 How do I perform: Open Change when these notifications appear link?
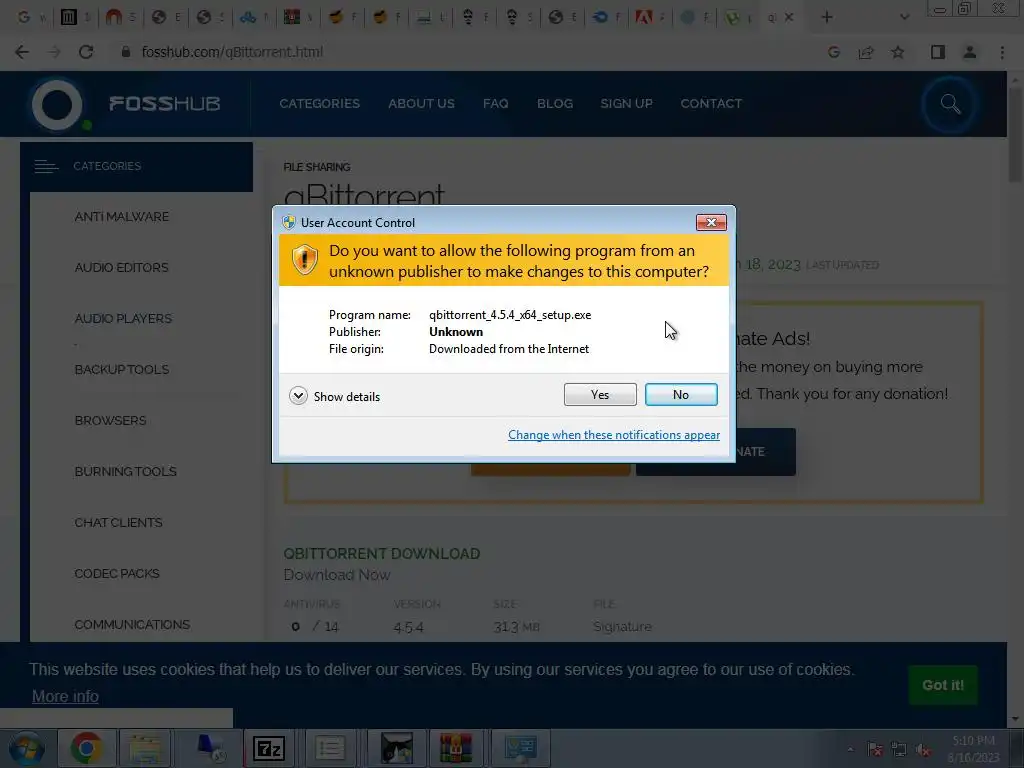tap(614, 435)
